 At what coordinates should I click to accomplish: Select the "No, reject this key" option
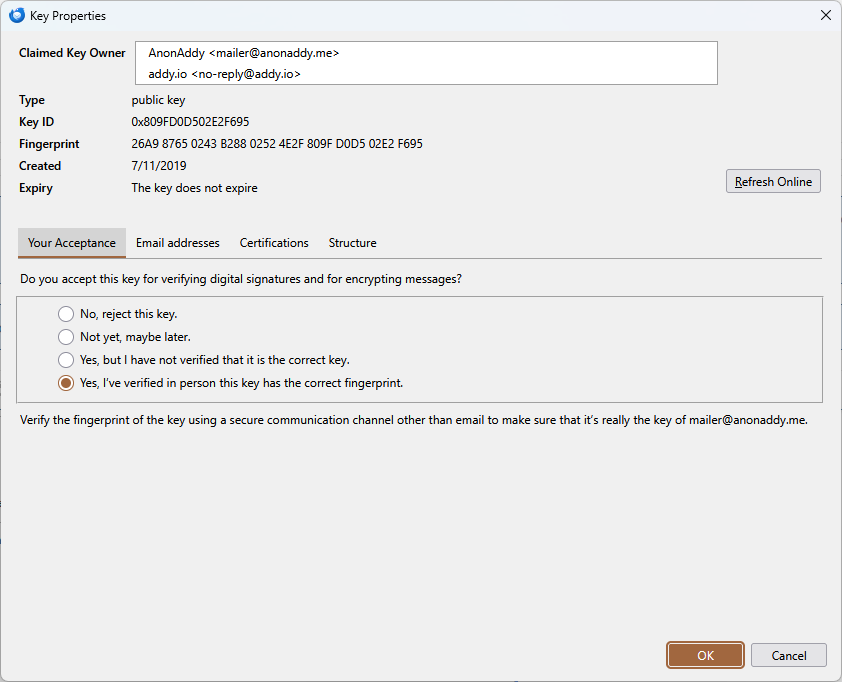click(x=67, y=314)
